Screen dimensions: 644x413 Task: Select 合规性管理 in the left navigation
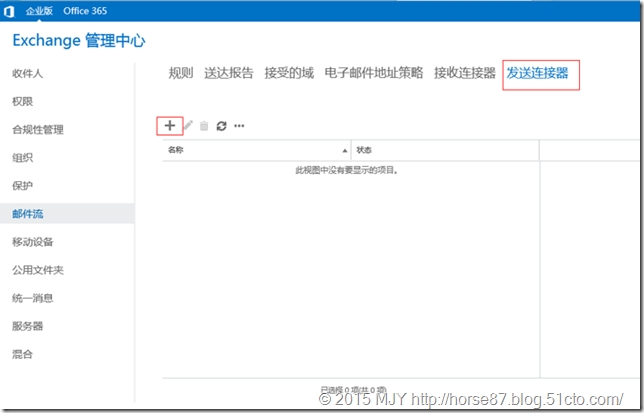(x=38, y=130)
